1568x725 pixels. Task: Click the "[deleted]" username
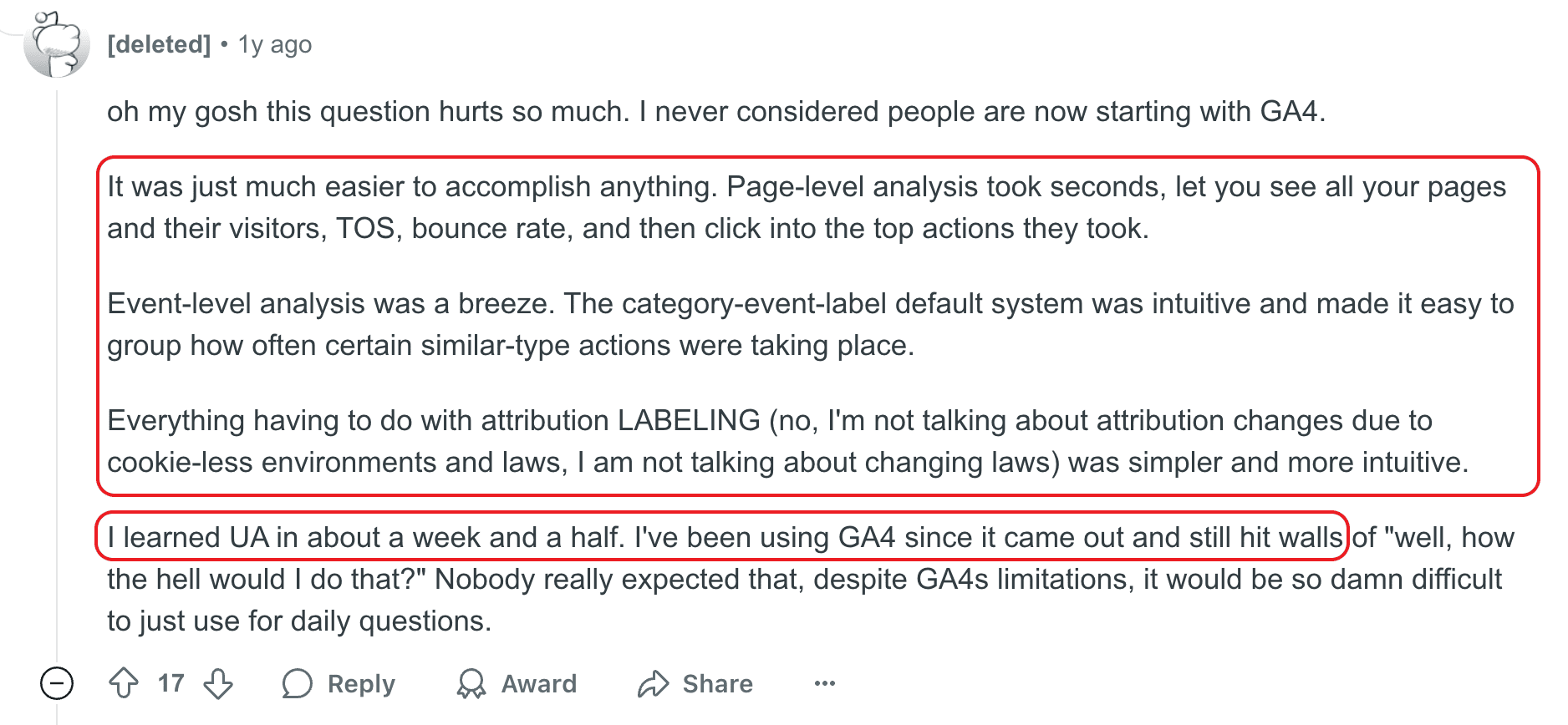[x=159, y=44]
